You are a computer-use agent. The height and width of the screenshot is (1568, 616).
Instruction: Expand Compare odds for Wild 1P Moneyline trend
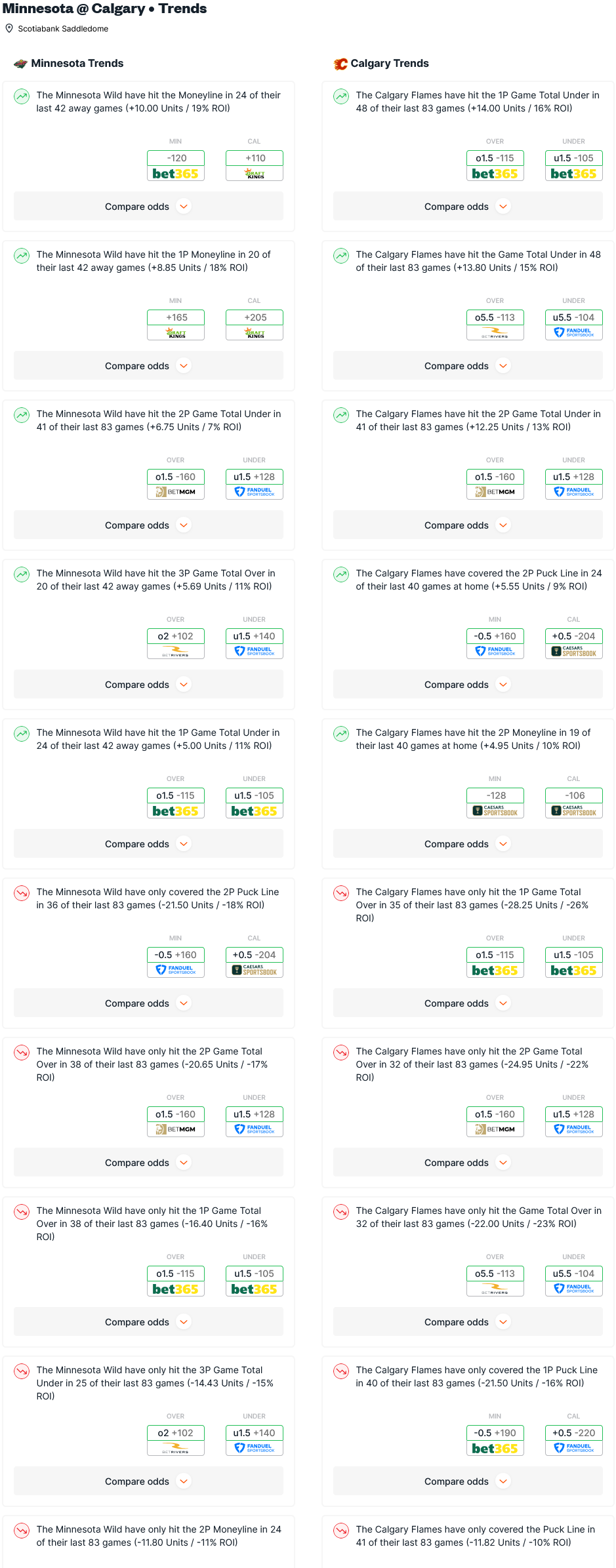click(148, 366)
